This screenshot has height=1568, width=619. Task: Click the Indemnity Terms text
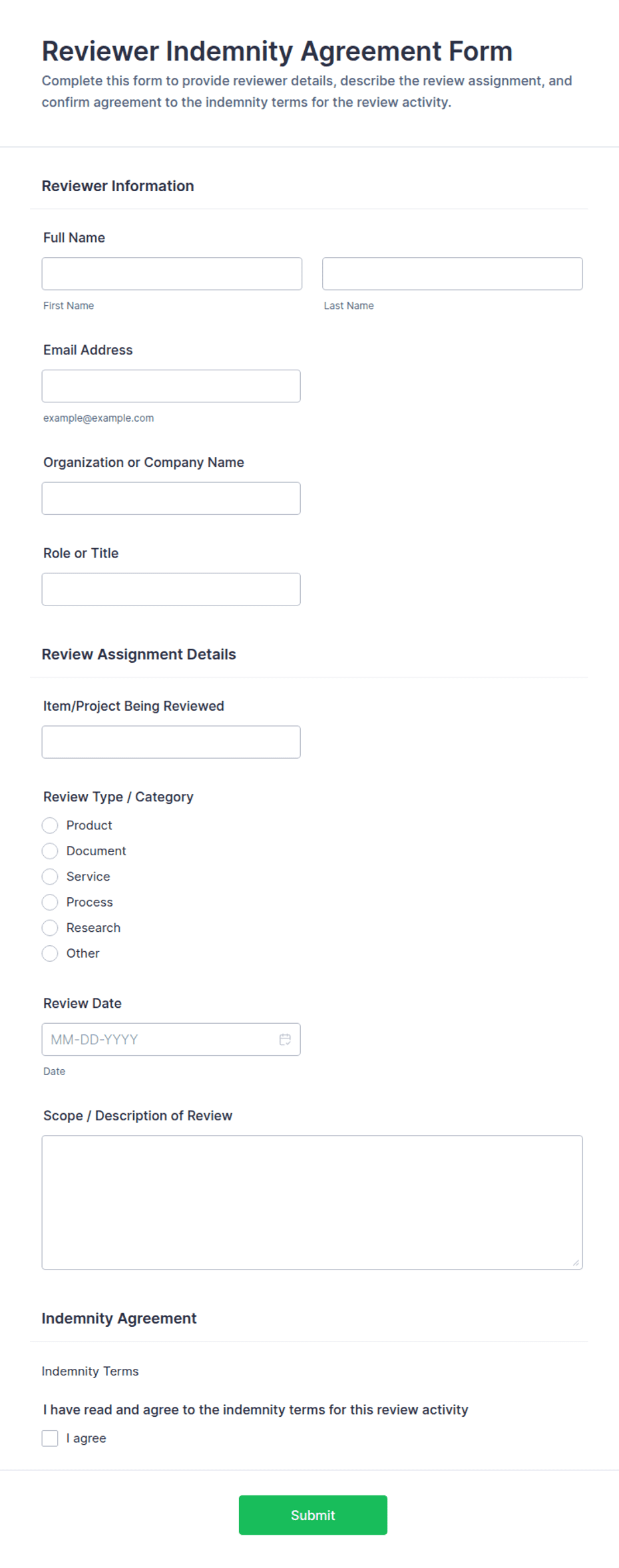point(90,1371)
